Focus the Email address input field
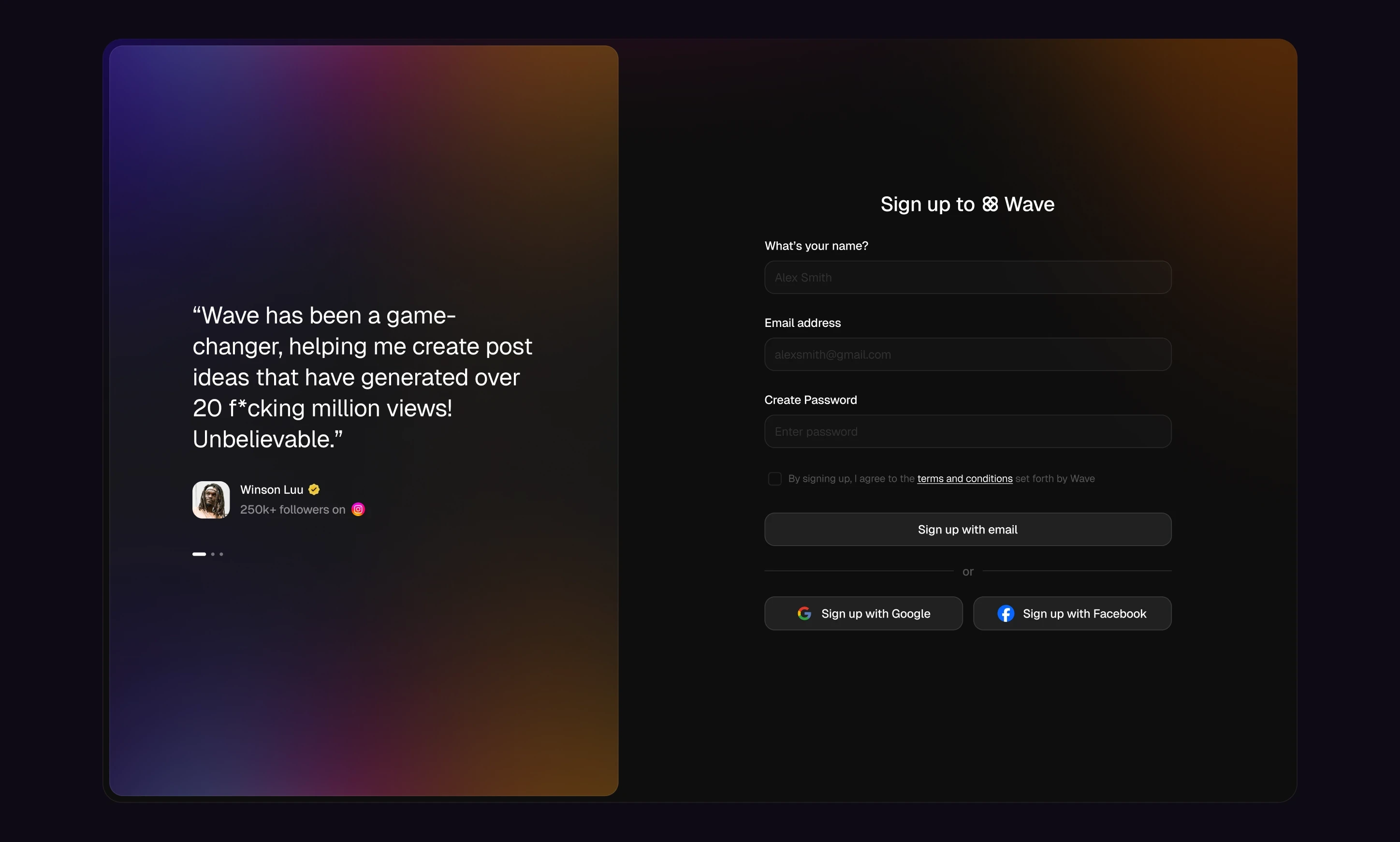Viewport: 1400px width, 842px height. click(x=967, y=355)
